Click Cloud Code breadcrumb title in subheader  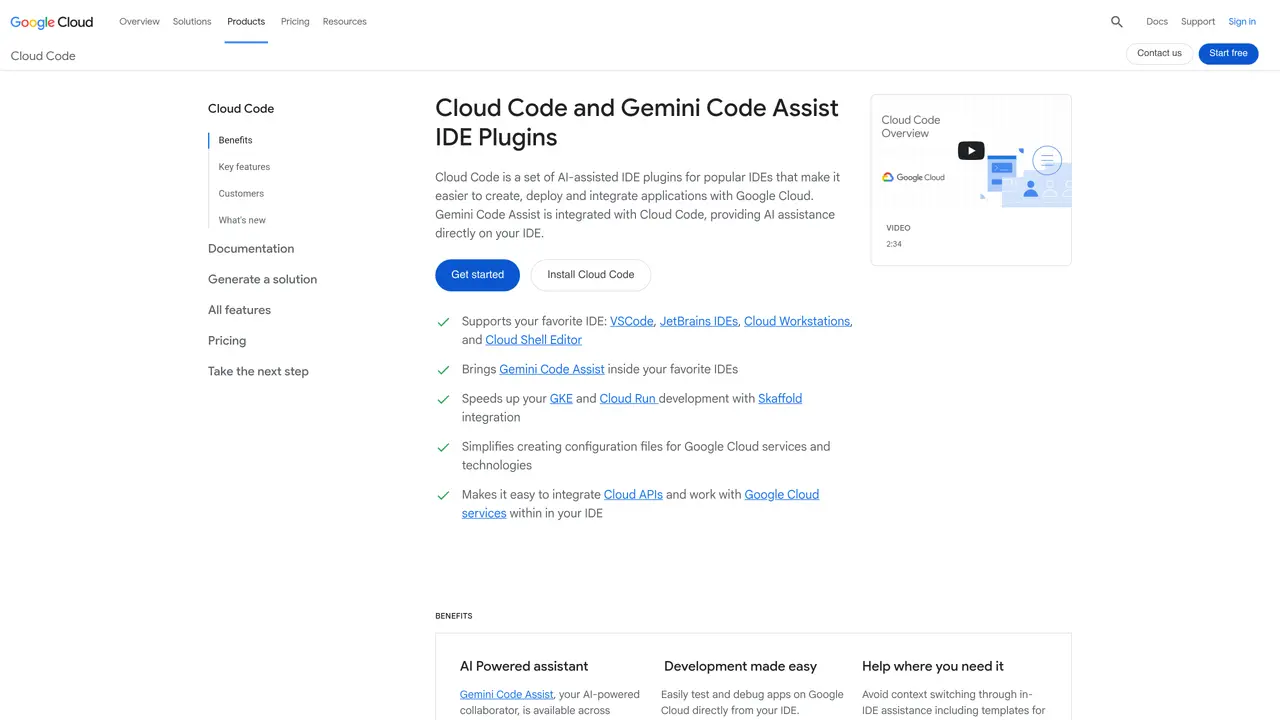point(43,56)
